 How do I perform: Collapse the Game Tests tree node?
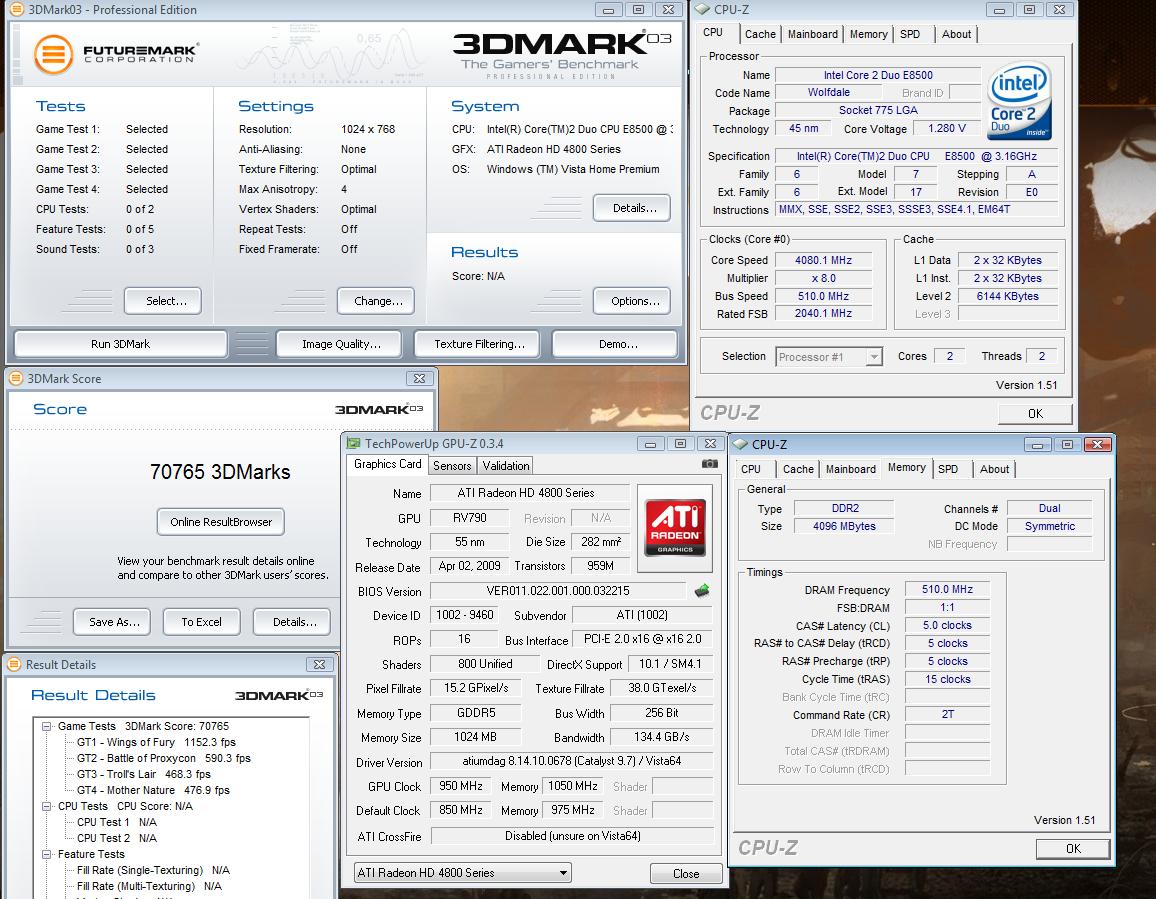(x=46, y=726)
